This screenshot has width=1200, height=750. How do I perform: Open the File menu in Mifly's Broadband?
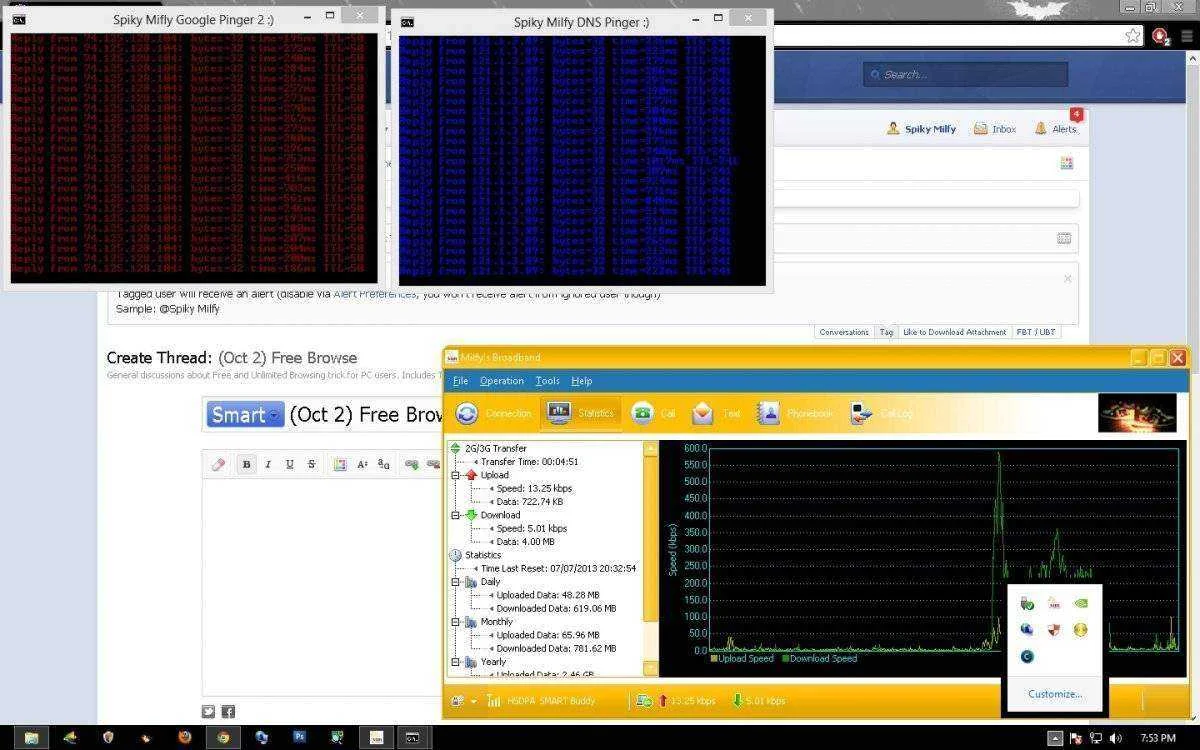click(460, 381)
